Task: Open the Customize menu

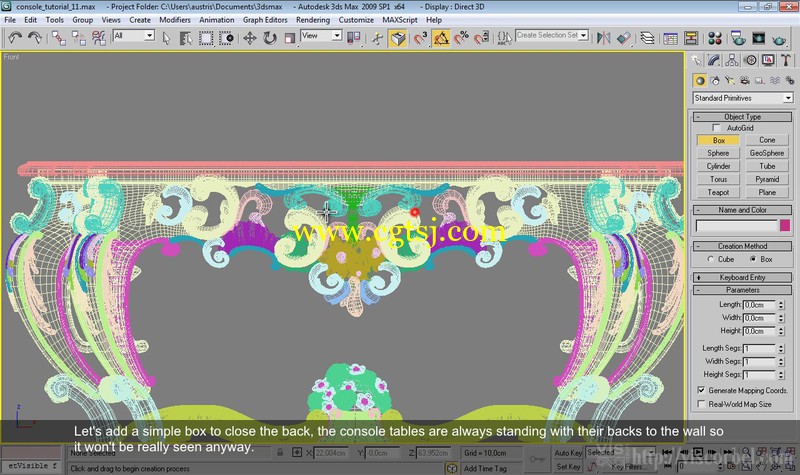Action: click(x=356, y=20)
